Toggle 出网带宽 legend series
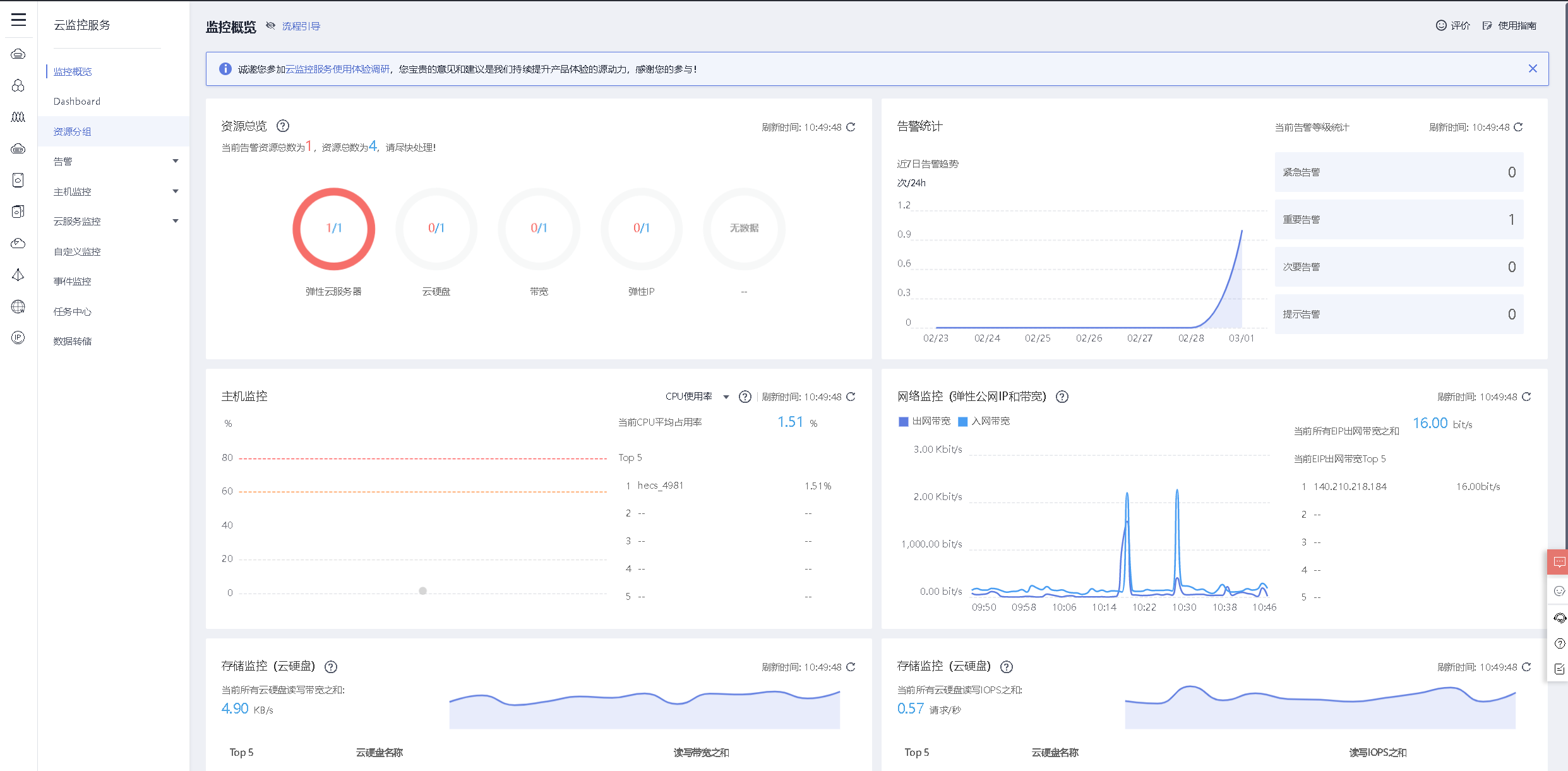Screen dimensions: 1568x771 coord(925,421)
